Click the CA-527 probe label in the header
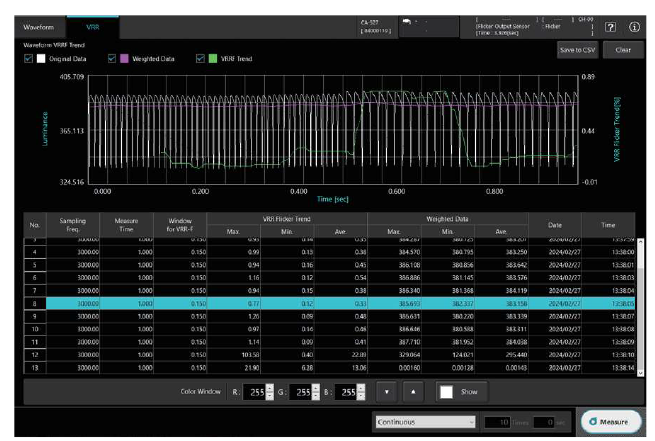This screenshot has width=655, height=441. [x=370, y=22]
